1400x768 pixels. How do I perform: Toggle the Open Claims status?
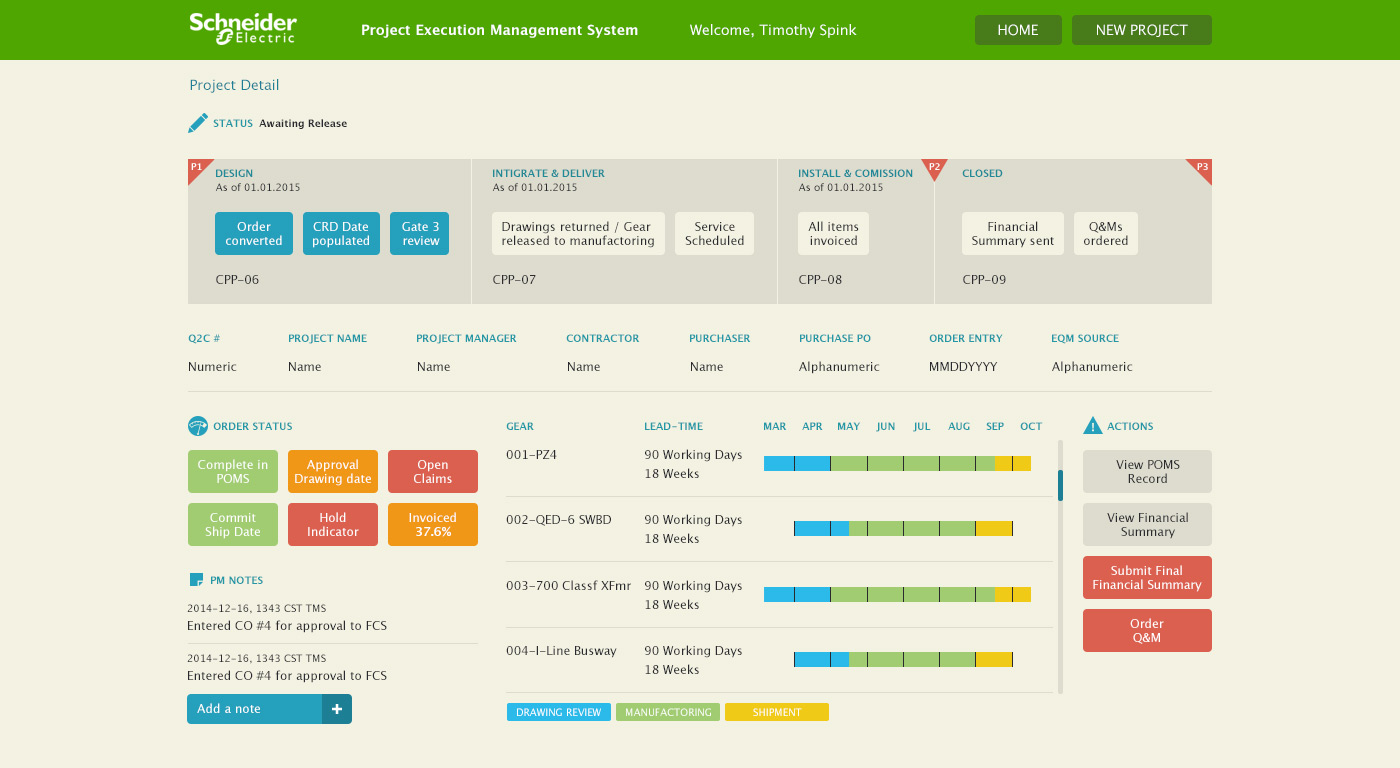pos(432,471)
